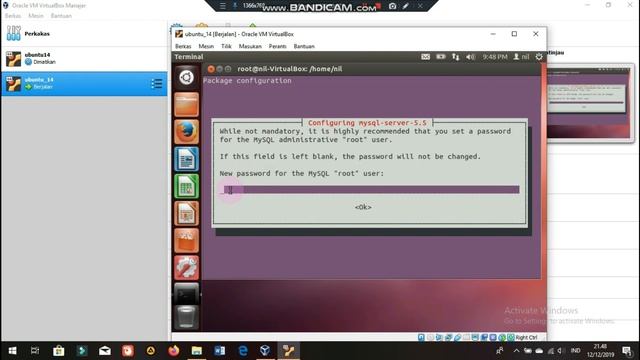Open Masukan menu in the VM window

click(x=250, y=46)
